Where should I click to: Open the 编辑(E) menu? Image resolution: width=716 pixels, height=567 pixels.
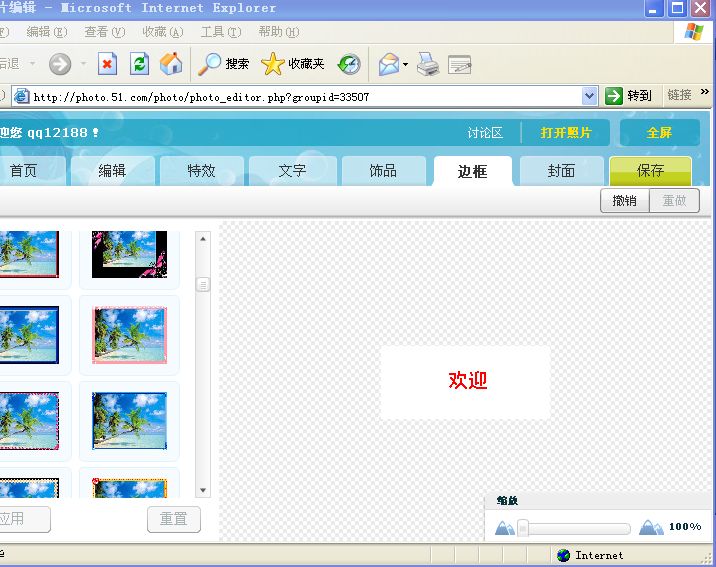(x=47, y=32)
